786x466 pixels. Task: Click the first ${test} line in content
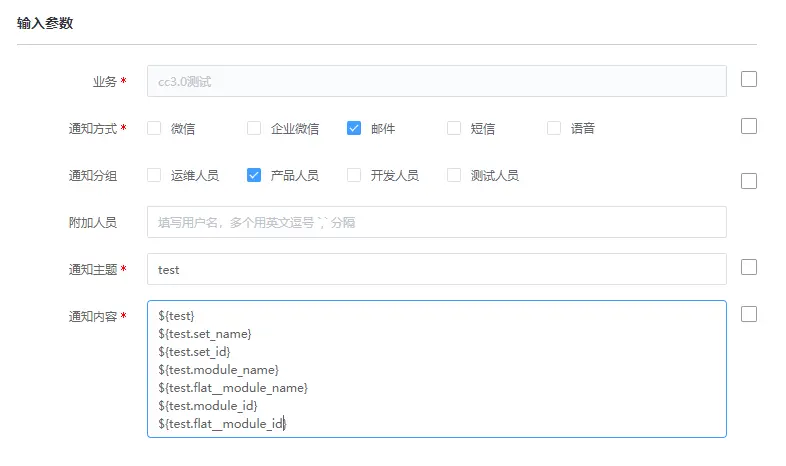pyautogui.click(x=176, y=316)
